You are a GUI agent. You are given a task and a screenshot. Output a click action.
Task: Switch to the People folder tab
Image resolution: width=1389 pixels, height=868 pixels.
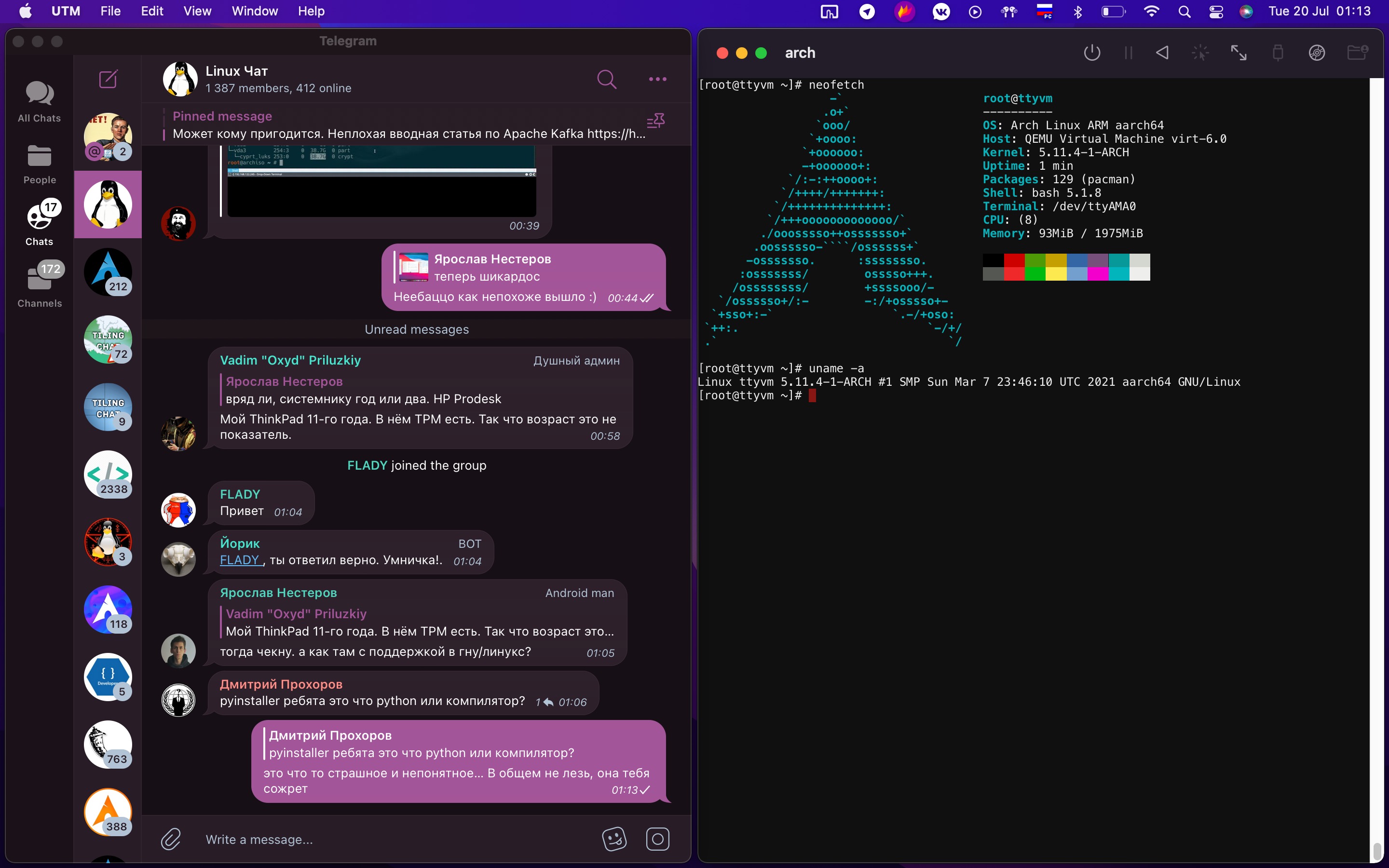click(39, 164)
